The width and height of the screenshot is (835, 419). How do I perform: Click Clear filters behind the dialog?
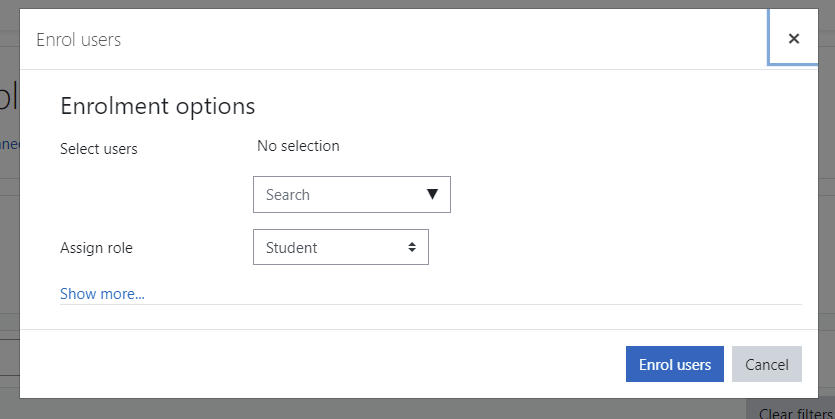pos(795,413)
